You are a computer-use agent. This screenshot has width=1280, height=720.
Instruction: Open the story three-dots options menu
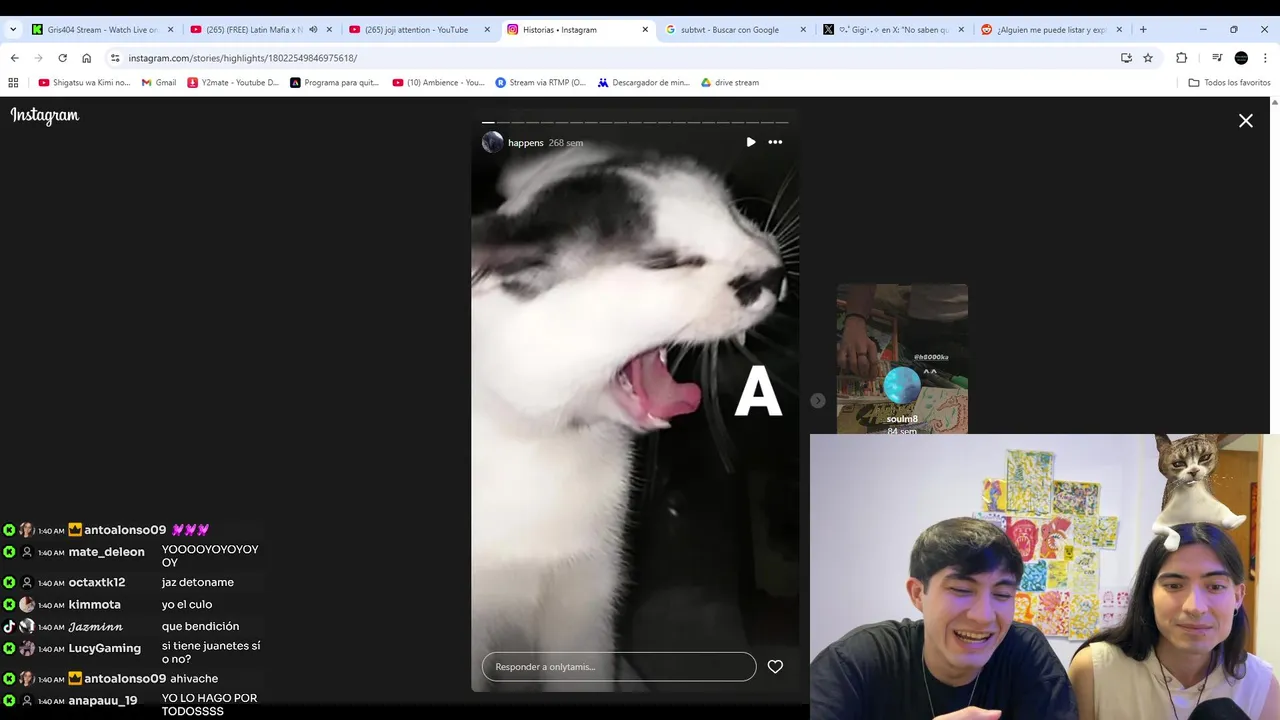[x=775, y=142]
